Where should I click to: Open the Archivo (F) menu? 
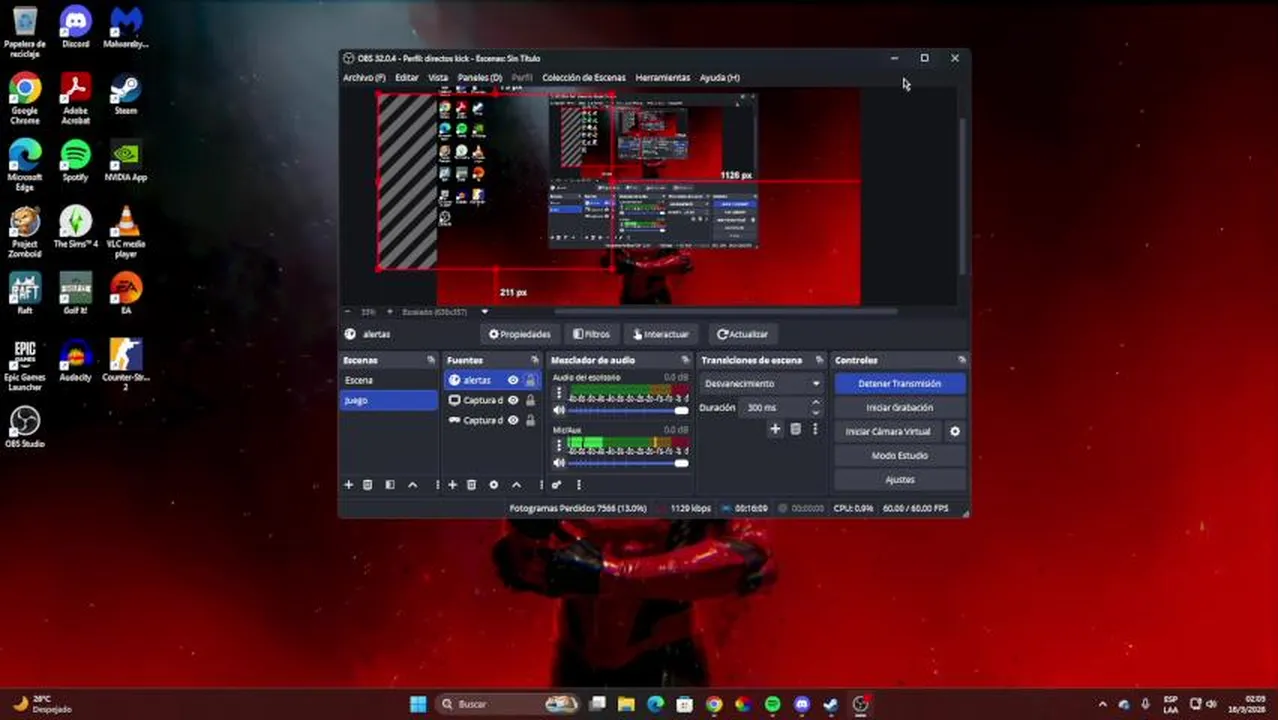point(364,77)
